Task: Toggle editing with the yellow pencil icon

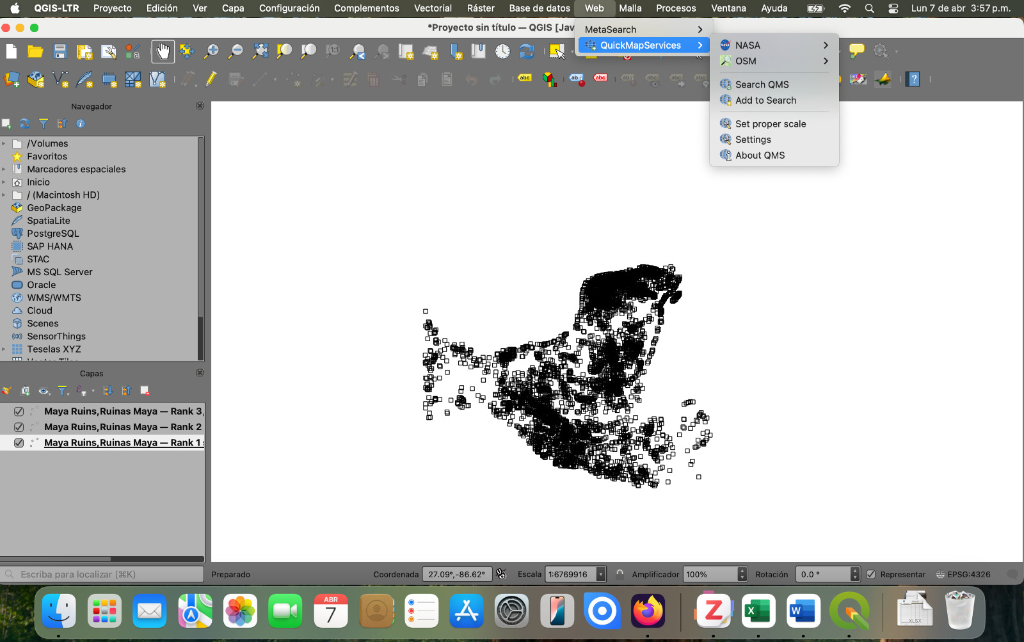Action: 210,80
